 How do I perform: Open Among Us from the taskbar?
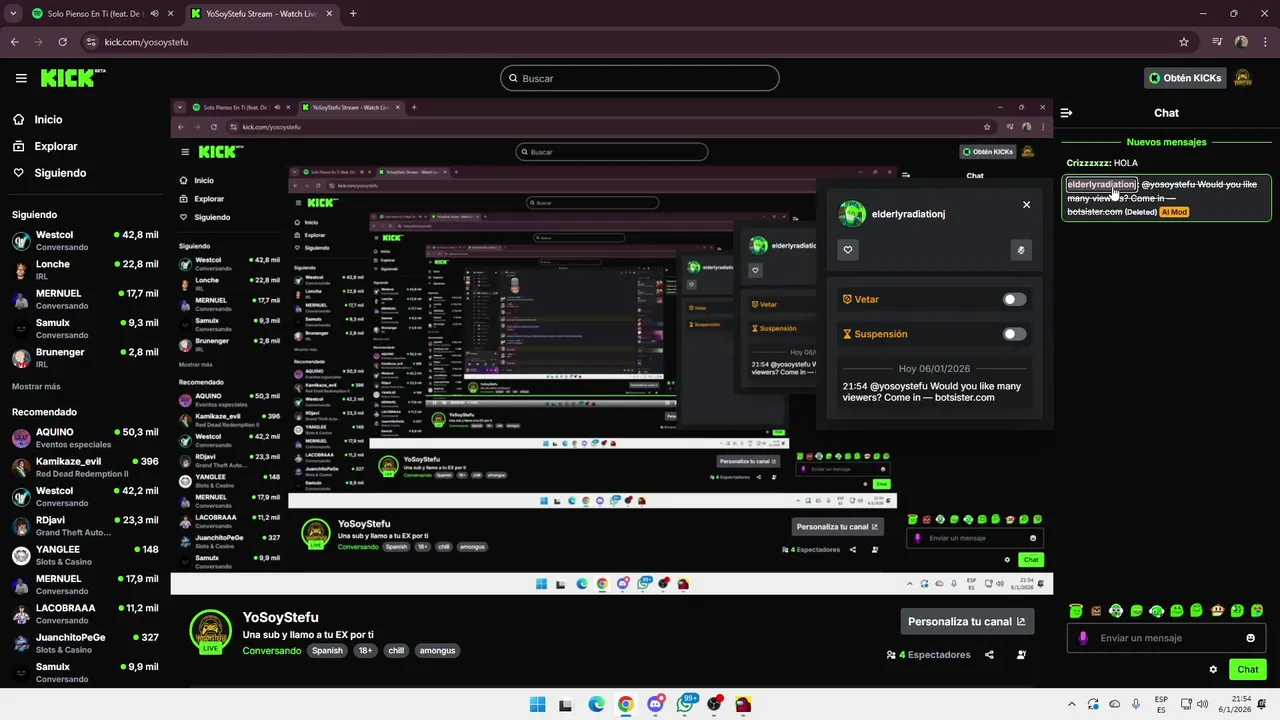(743, 704)
